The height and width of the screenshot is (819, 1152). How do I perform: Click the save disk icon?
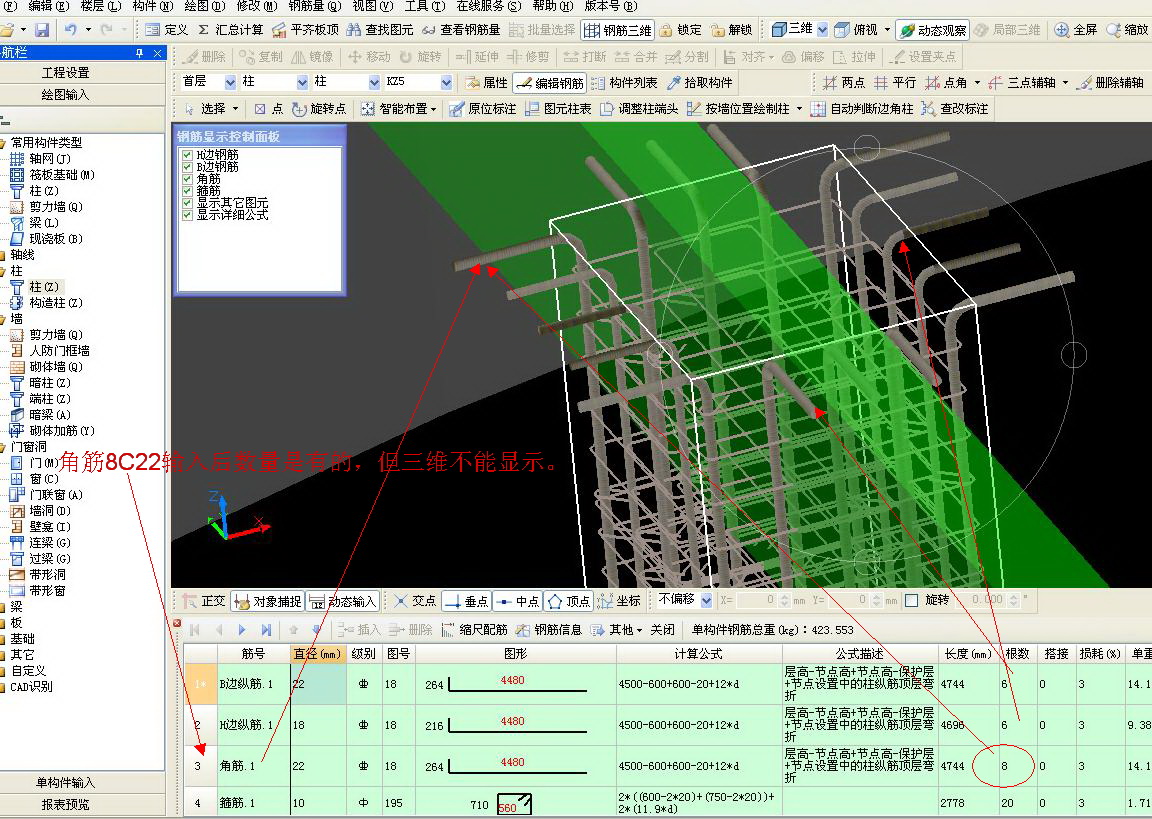pos(42,30)
